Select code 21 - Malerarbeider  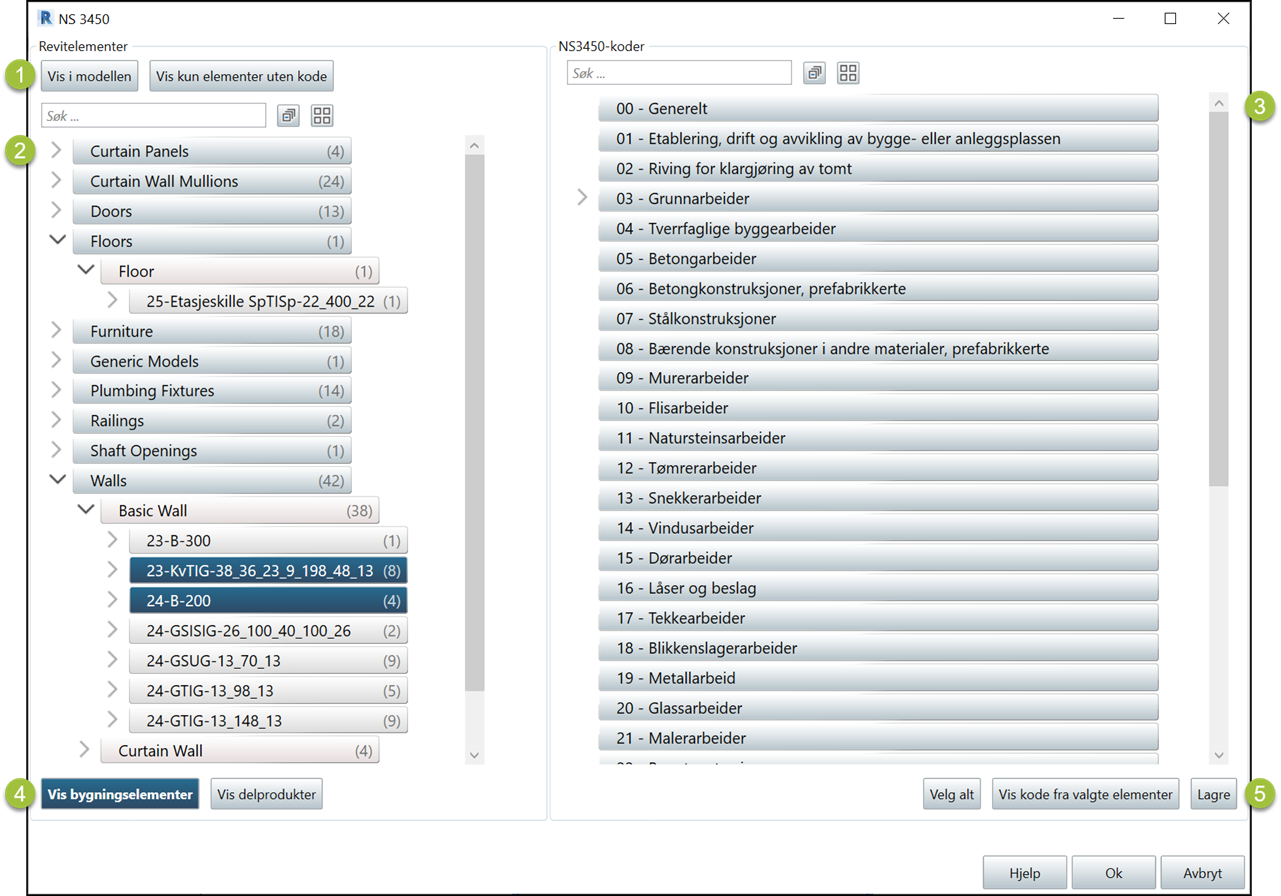pos(878,738)
